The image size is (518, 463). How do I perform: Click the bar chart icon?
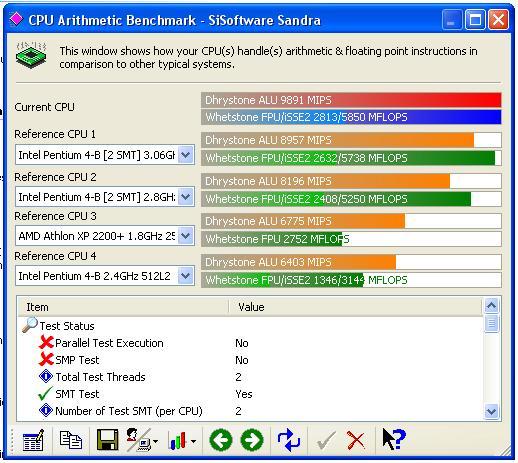click(178, 440)
